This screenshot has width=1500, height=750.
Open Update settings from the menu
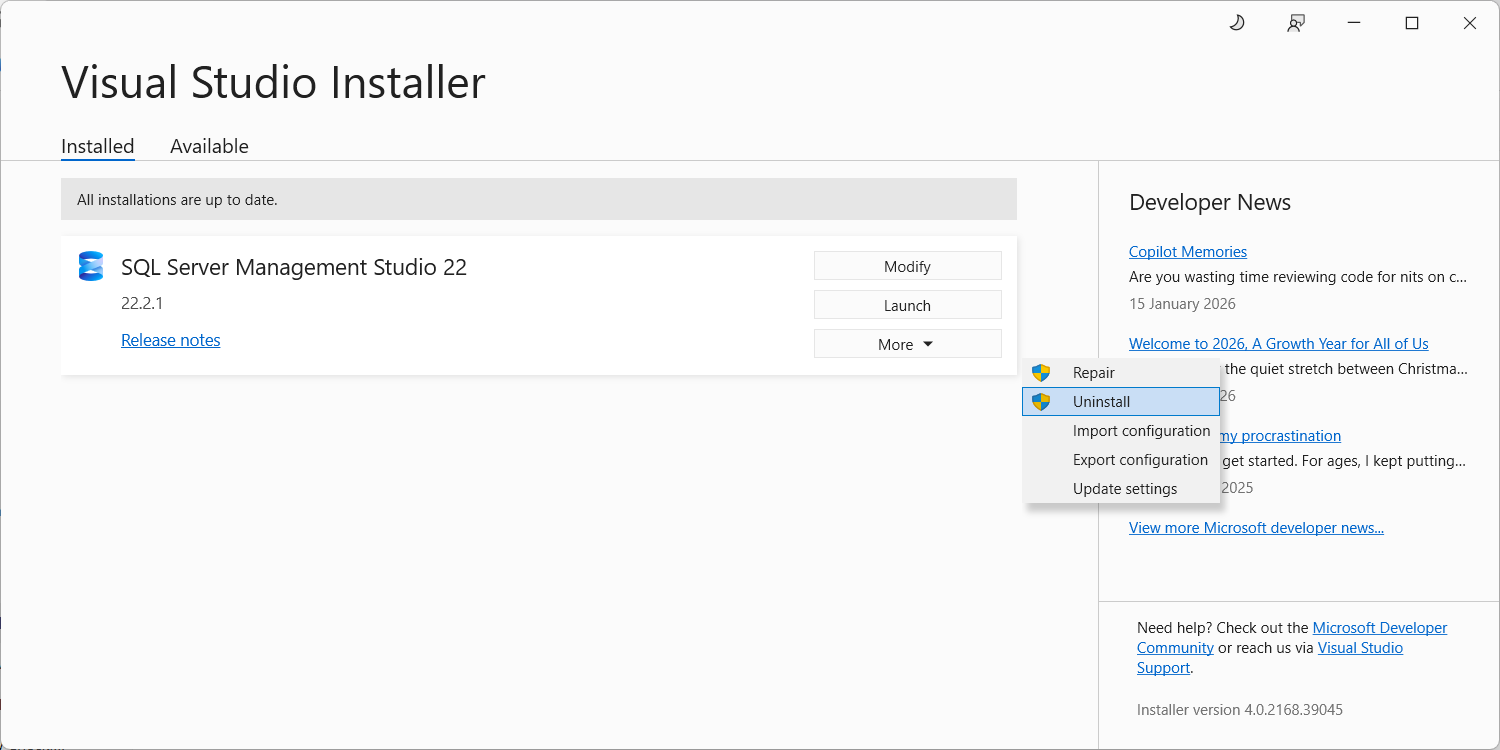pyautogui.click(x=1125, y=489)
